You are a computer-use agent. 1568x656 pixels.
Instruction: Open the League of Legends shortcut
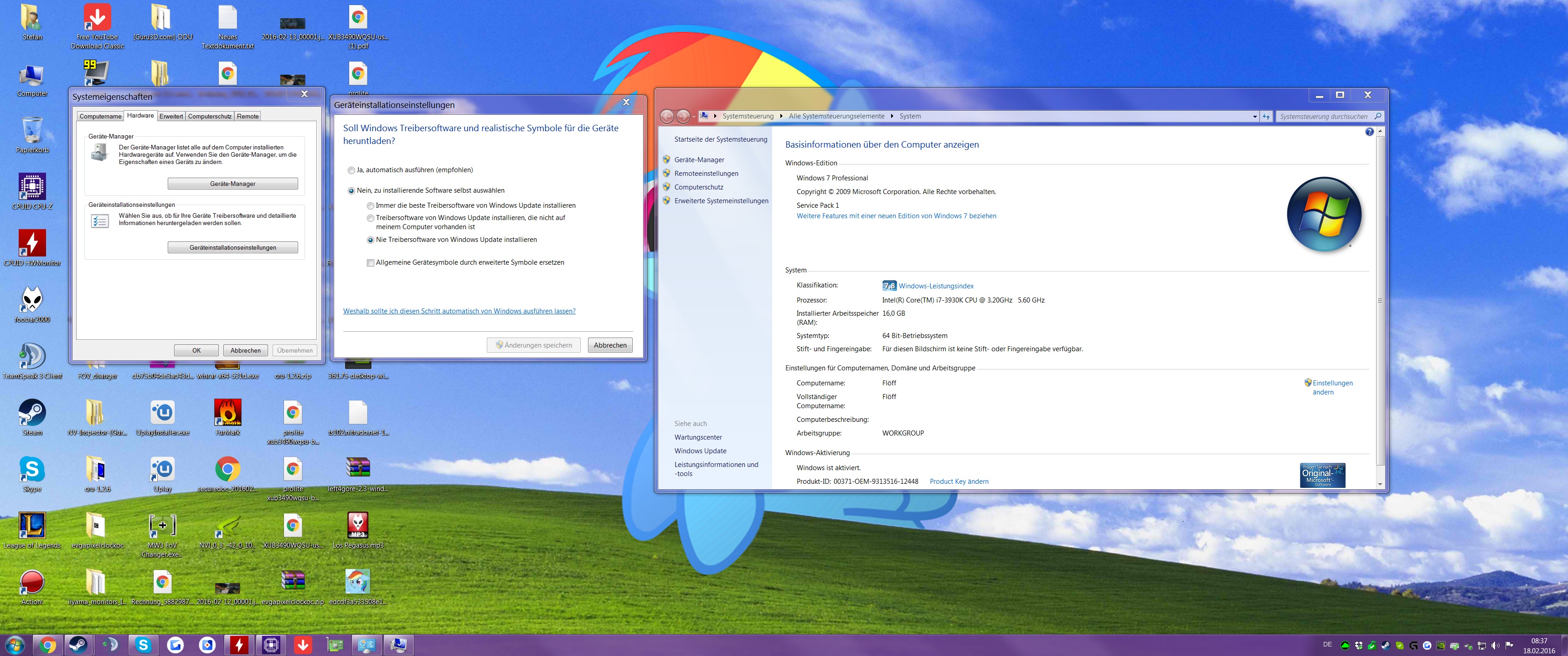coord(32,526)
